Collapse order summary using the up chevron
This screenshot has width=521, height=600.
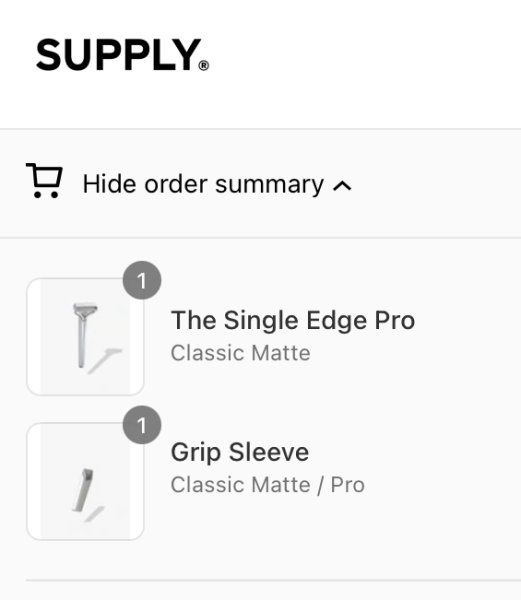[342, 186]
